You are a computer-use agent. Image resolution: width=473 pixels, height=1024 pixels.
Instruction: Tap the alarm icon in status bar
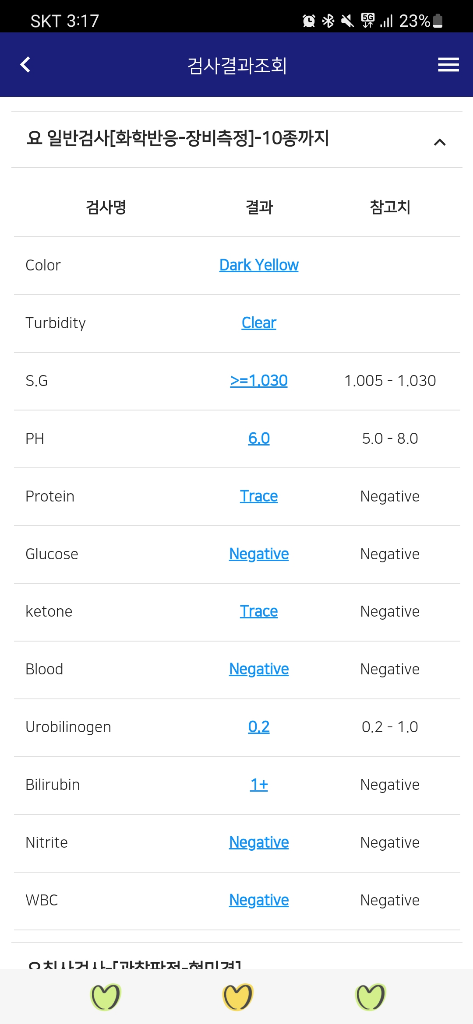(x=309, y=21)
